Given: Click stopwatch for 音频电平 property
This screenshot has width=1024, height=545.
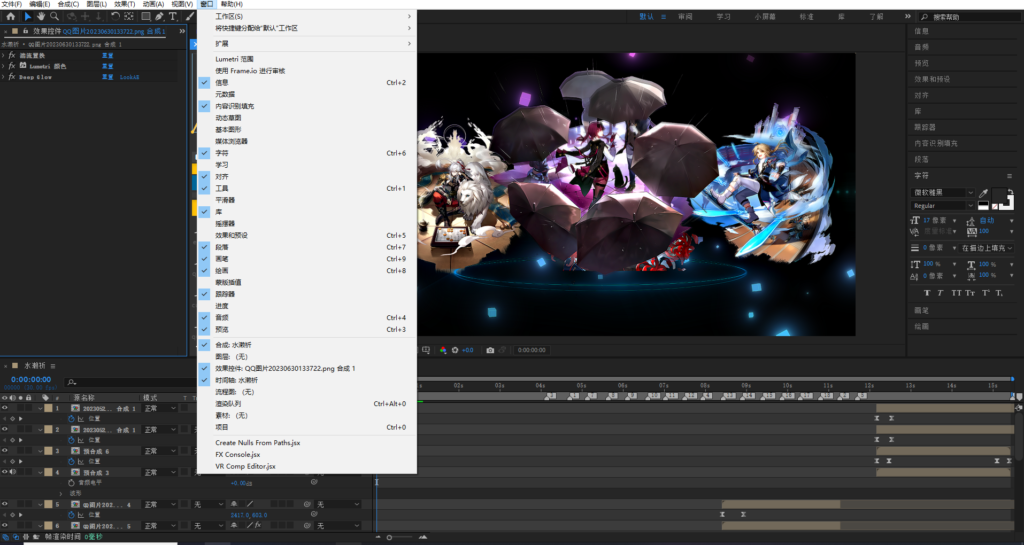Looking at the screenshot, I should (x=71, y=483).
